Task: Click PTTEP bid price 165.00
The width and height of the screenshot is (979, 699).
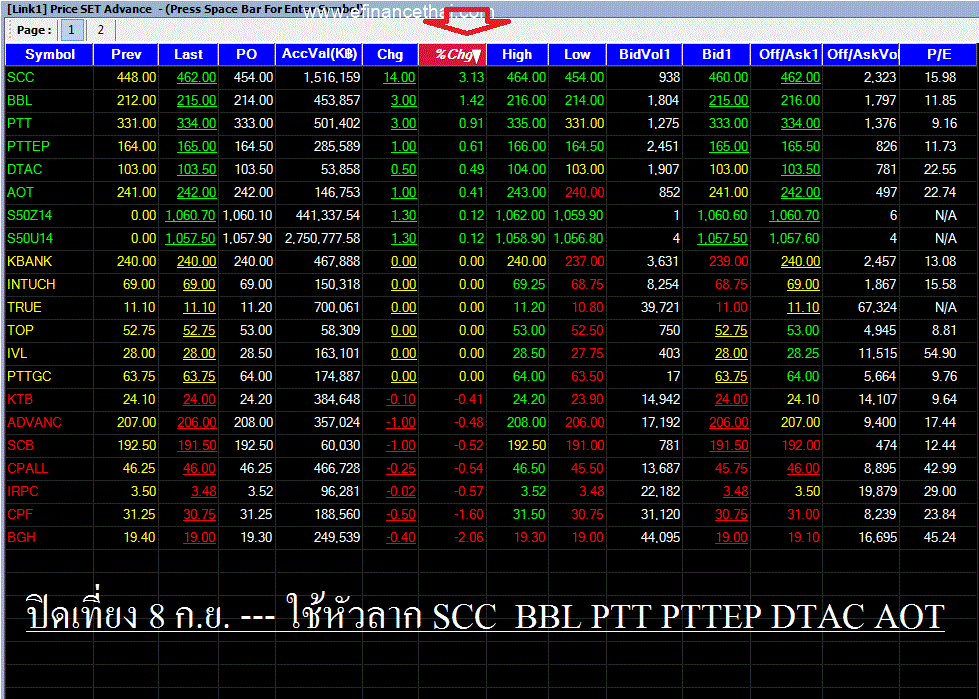Action: coord(729,147)
